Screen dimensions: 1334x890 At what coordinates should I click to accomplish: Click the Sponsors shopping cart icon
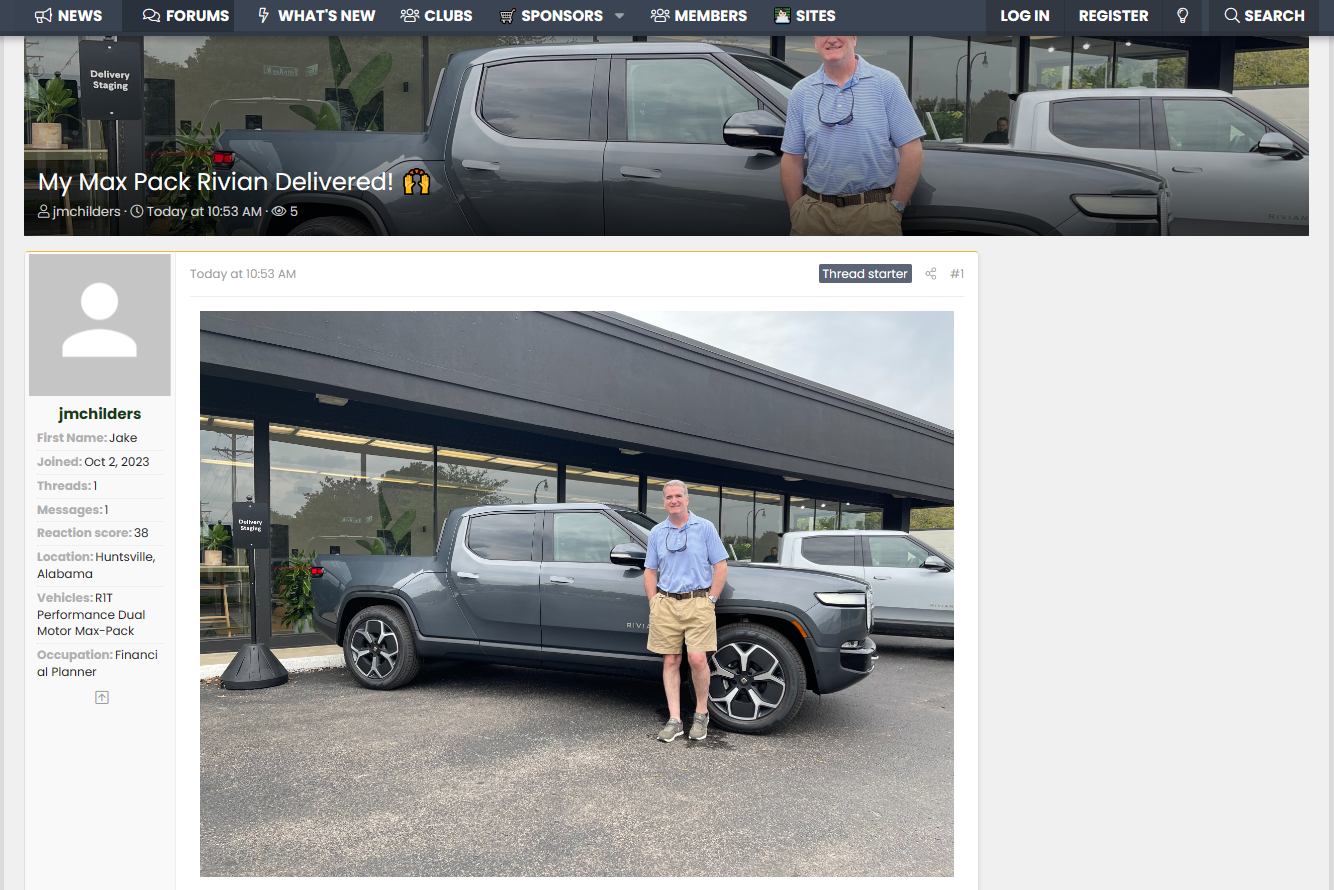pos(507,16)
